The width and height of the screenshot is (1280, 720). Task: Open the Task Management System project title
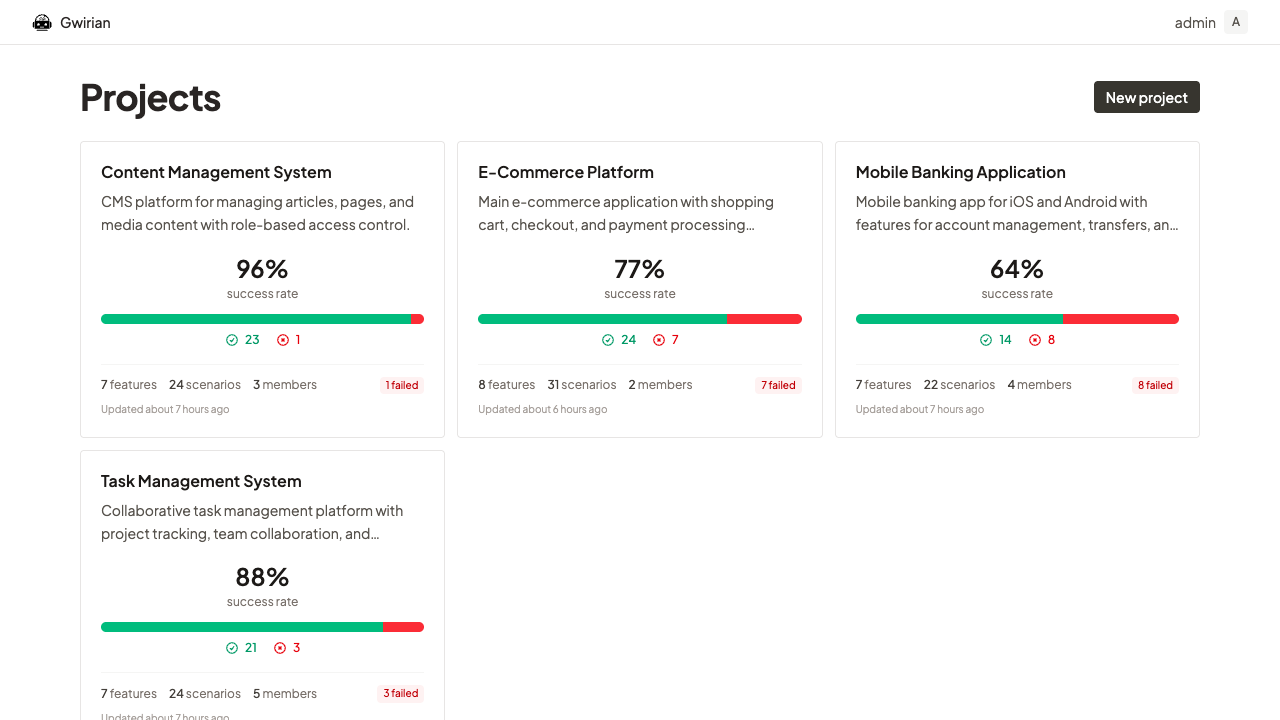tap(201, 481)
